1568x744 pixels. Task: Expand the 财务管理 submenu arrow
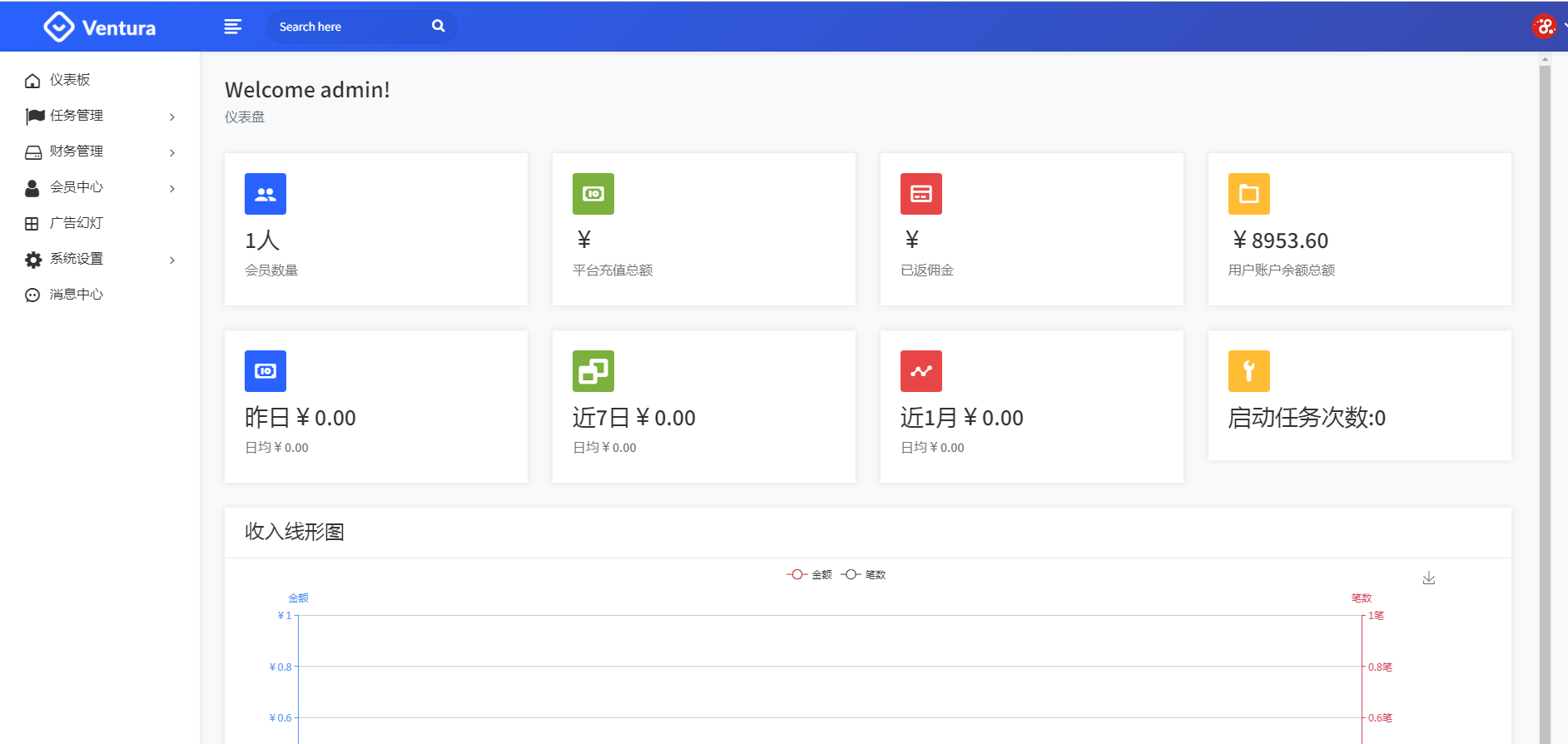[172, 152]
